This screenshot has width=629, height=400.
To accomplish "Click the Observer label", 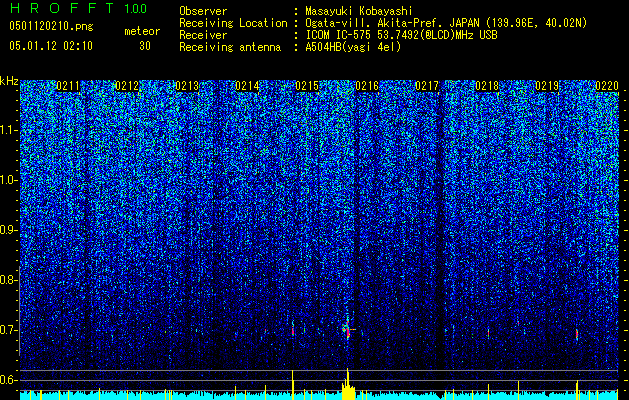I will (x=203, y=11).
